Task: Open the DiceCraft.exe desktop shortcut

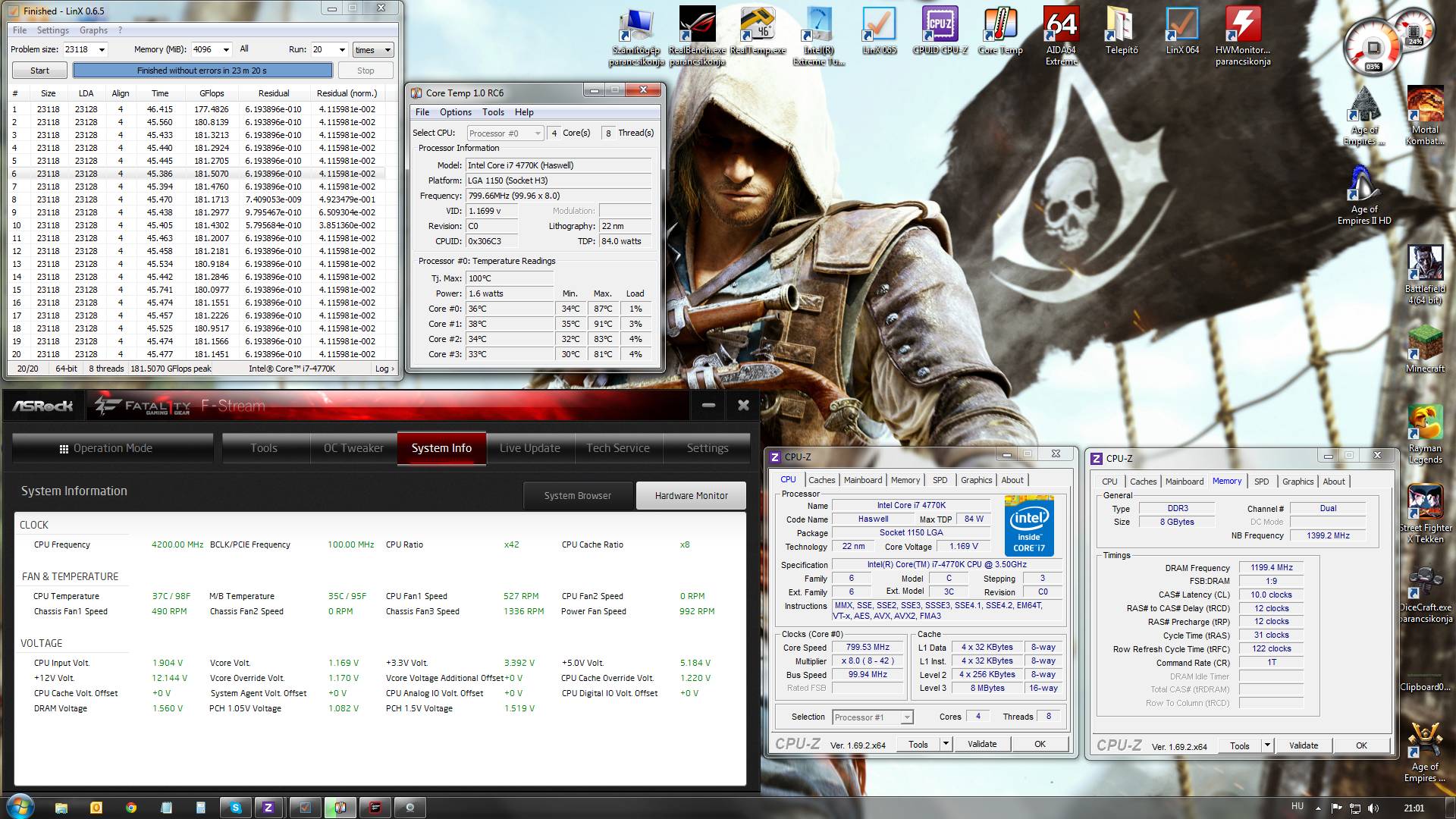Action: point(1426,593)
